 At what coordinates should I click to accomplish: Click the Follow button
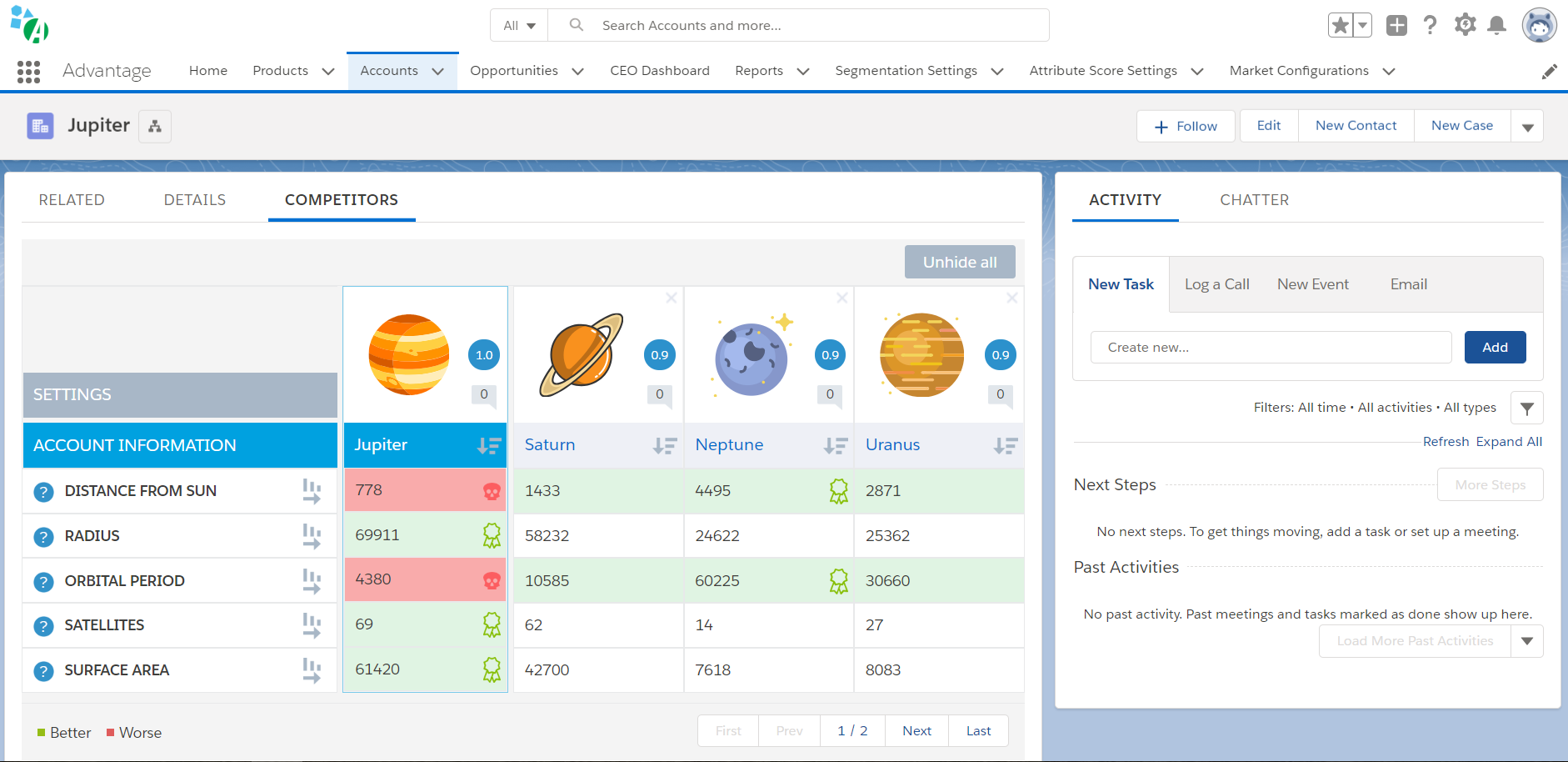pos(1186,127)
